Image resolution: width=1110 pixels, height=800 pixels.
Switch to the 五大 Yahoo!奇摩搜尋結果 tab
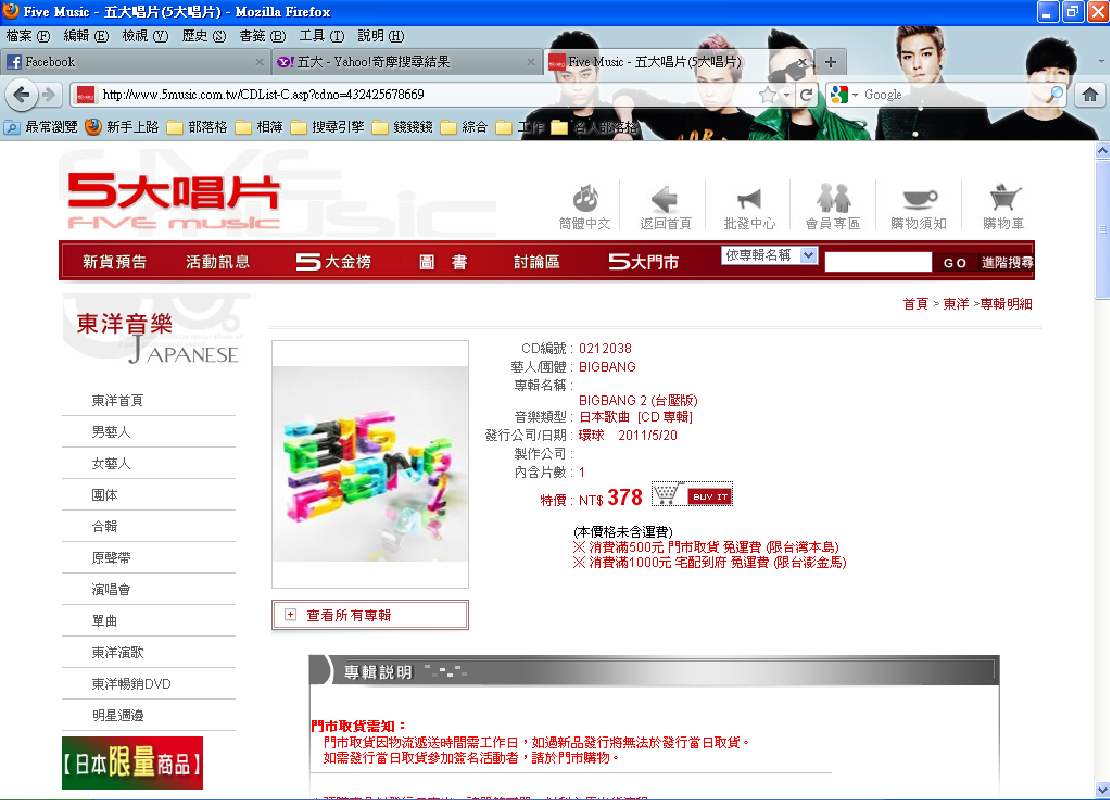(407, 62)
